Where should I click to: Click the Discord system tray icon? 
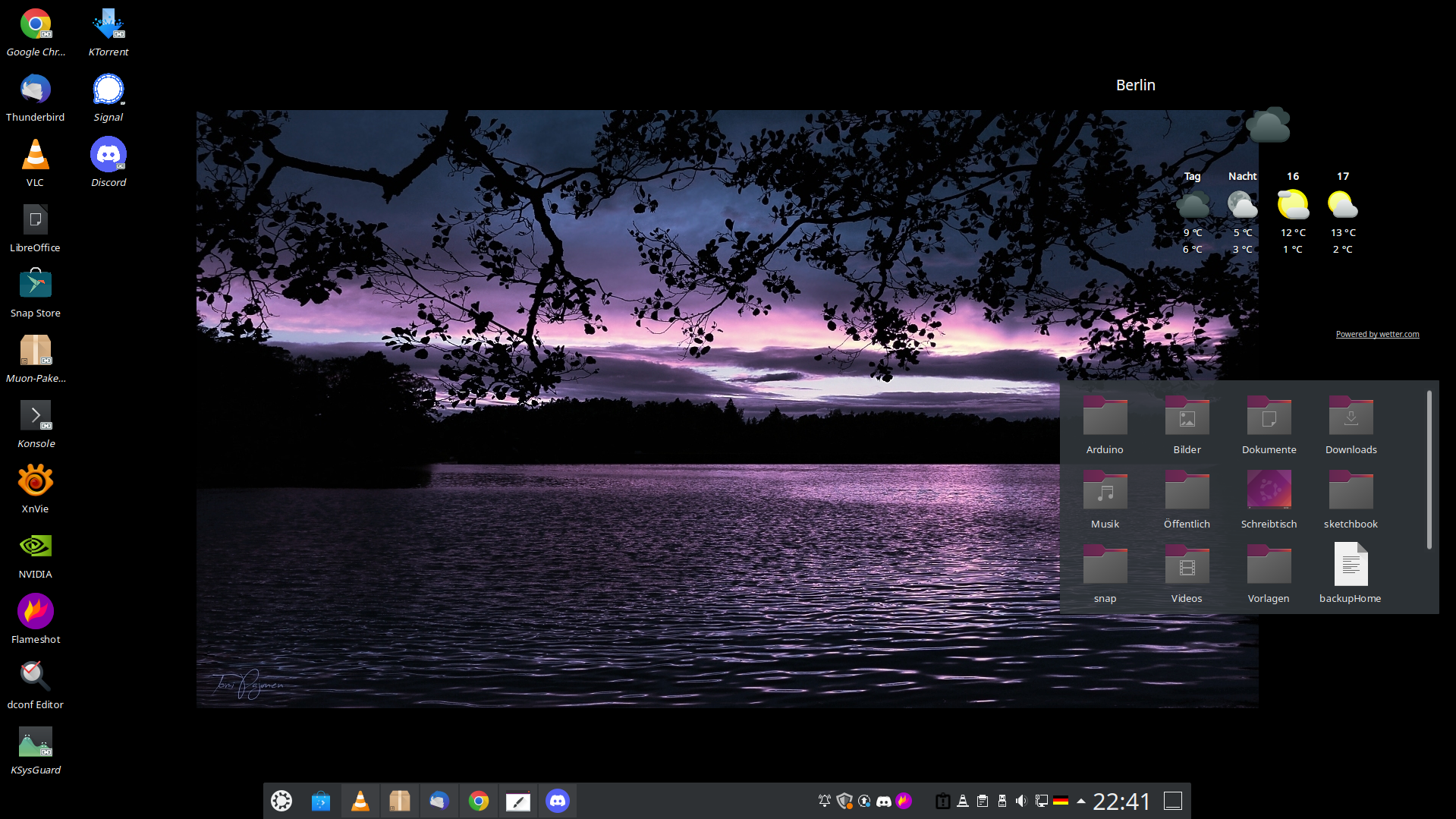coord(884,801)
